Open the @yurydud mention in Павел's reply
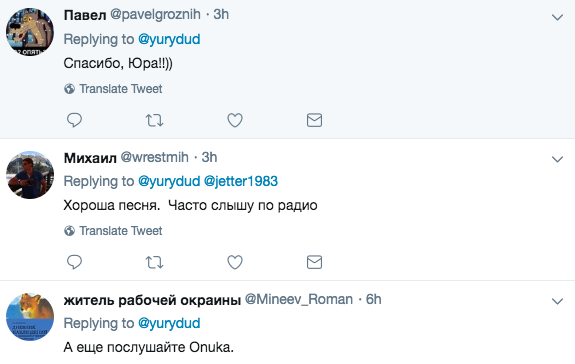Screen dimensions: 575x364 [169, 39]
